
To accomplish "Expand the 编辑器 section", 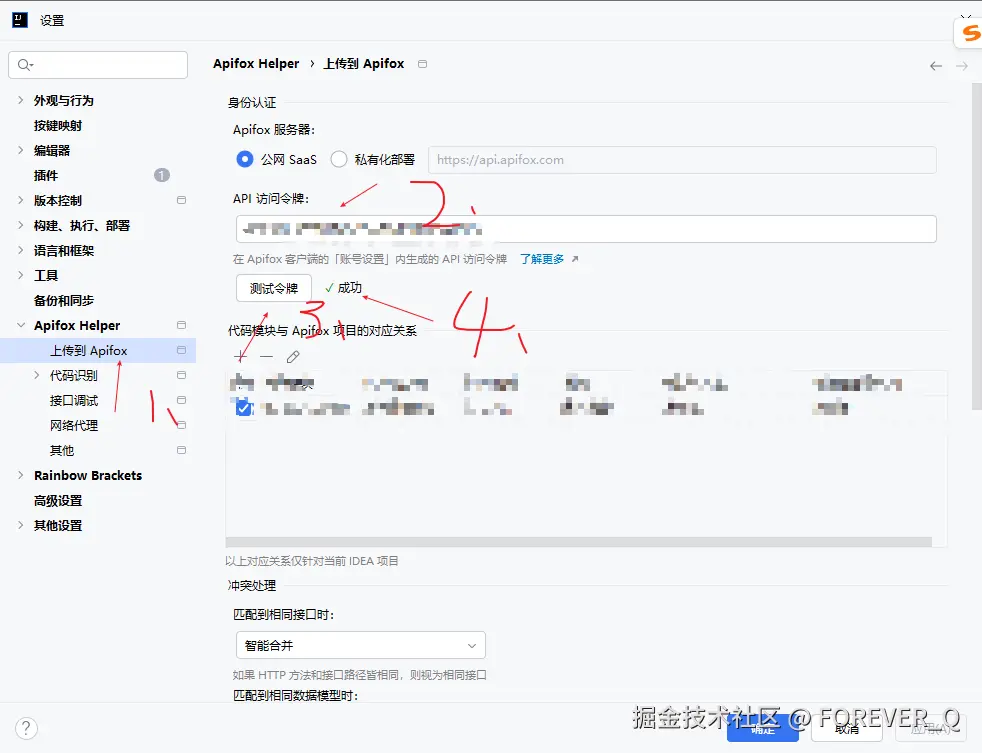I will [x=20, y=150].
